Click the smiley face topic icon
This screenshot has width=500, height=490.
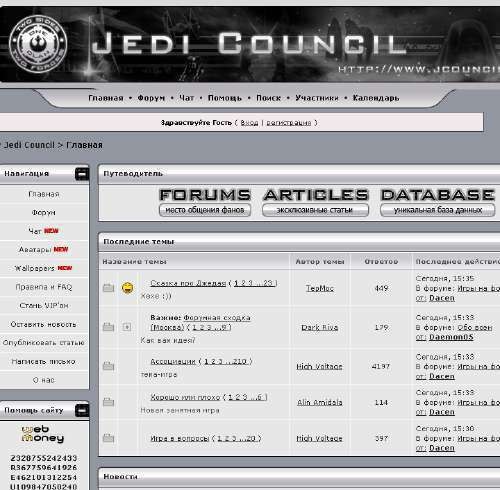(127, 288)
